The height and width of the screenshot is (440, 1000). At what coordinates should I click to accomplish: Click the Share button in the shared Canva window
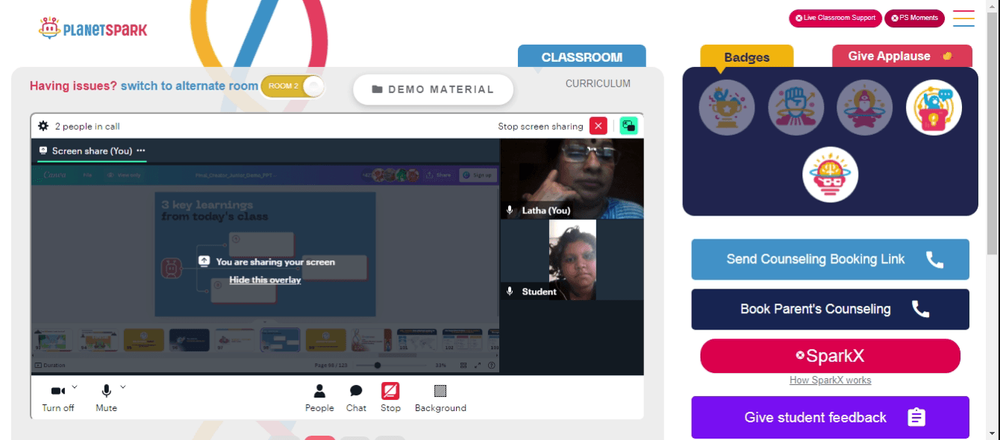point(439,175)
